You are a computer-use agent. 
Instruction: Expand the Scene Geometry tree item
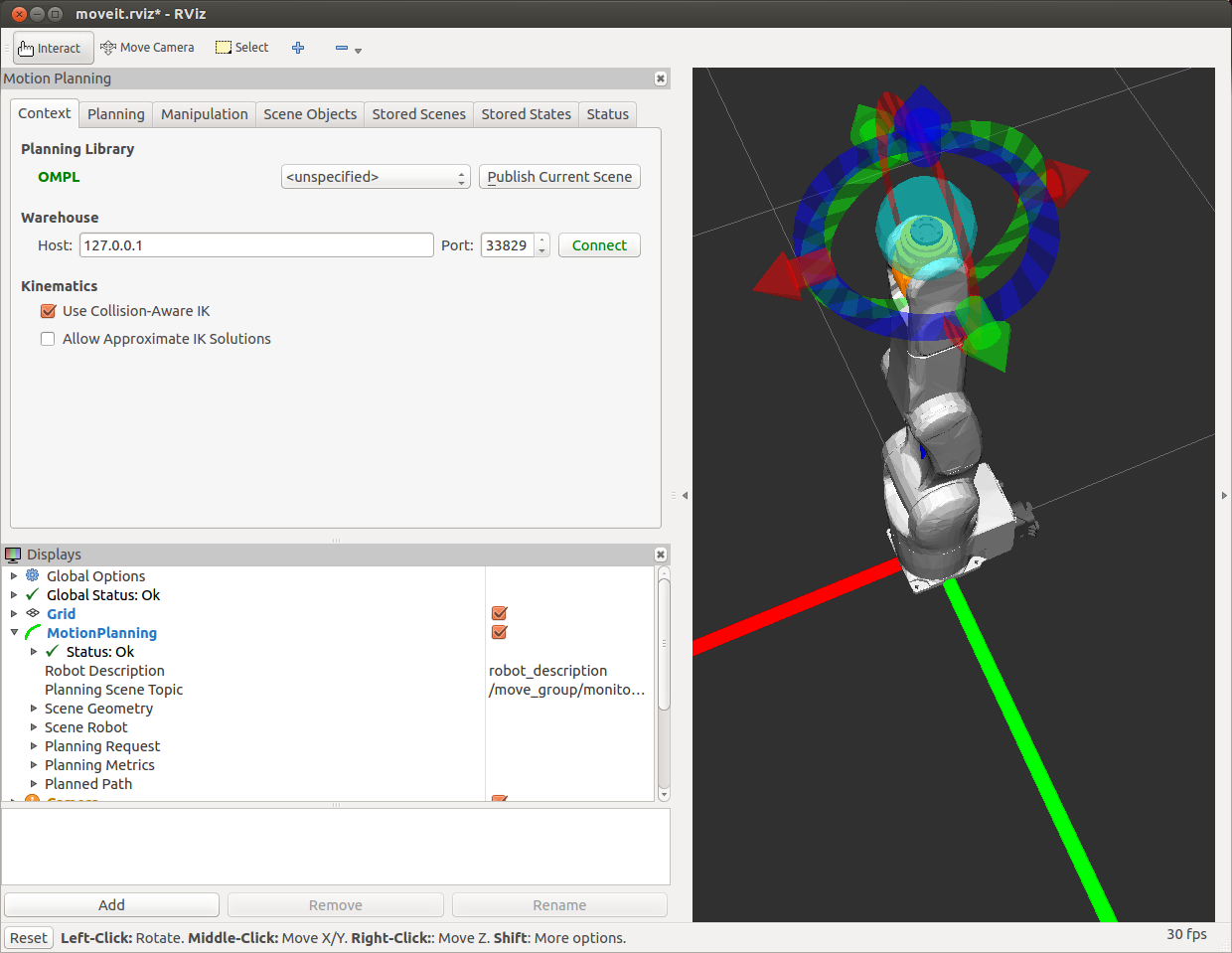pyautogui.click(x=34, y=709)
